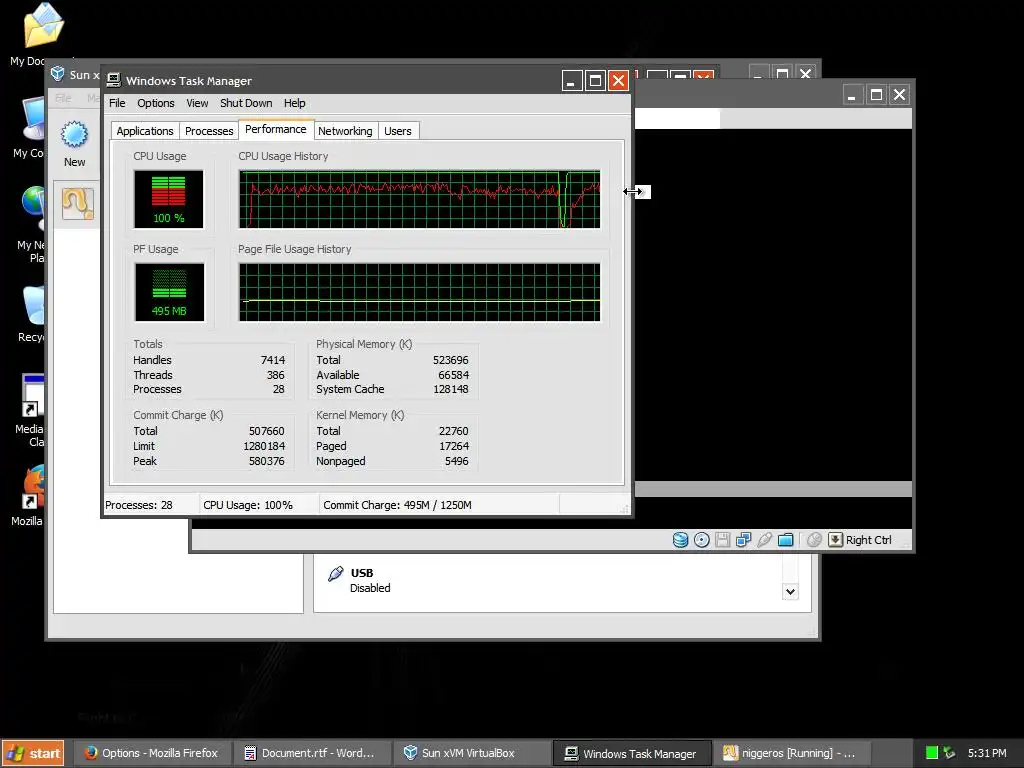1024x768 pixels.
Task: Click the Task Manager title bar icon
Action: tap(114, 80)
